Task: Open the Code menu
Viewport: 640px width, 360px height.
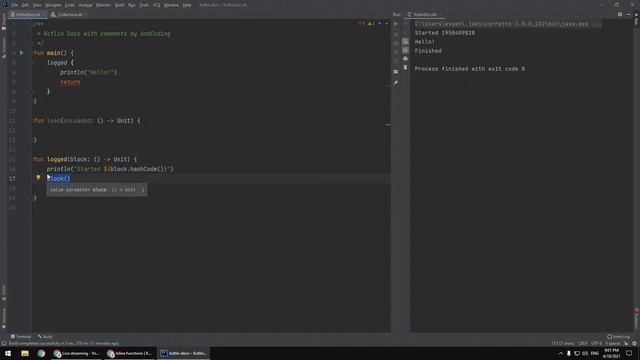Action: (x=70, y=5)
